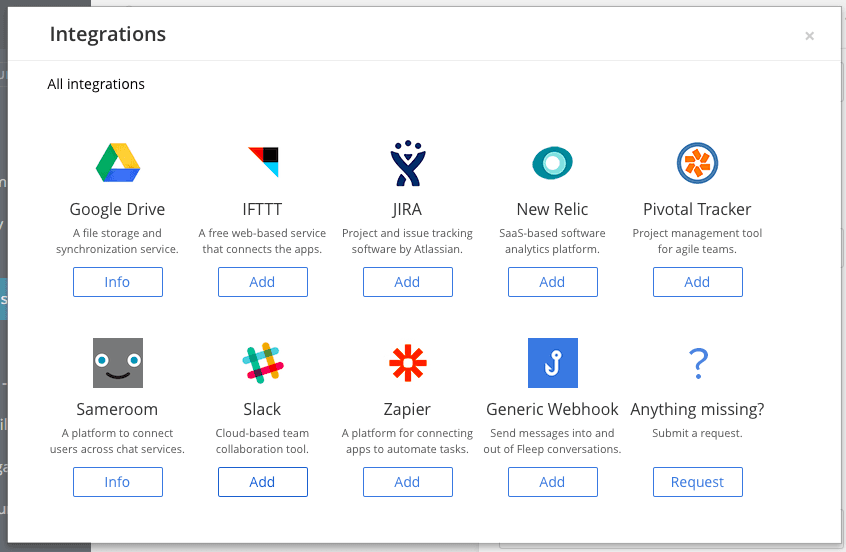Click the New Relic logo icon
Image resolution: width=846 pixels, height=552 pixels.
pyautogui.click(x=552, y=162)
